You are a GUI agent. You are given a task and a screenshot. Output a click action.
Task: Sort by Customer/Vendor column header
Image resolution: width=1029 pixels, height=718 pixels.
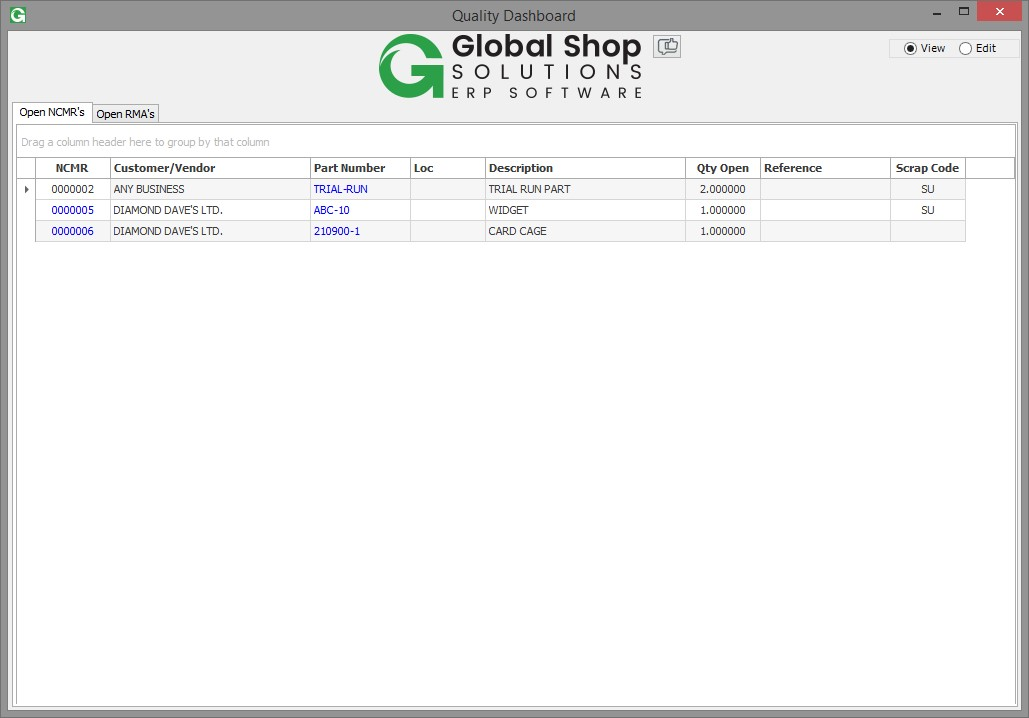click(x=210, y=168)
